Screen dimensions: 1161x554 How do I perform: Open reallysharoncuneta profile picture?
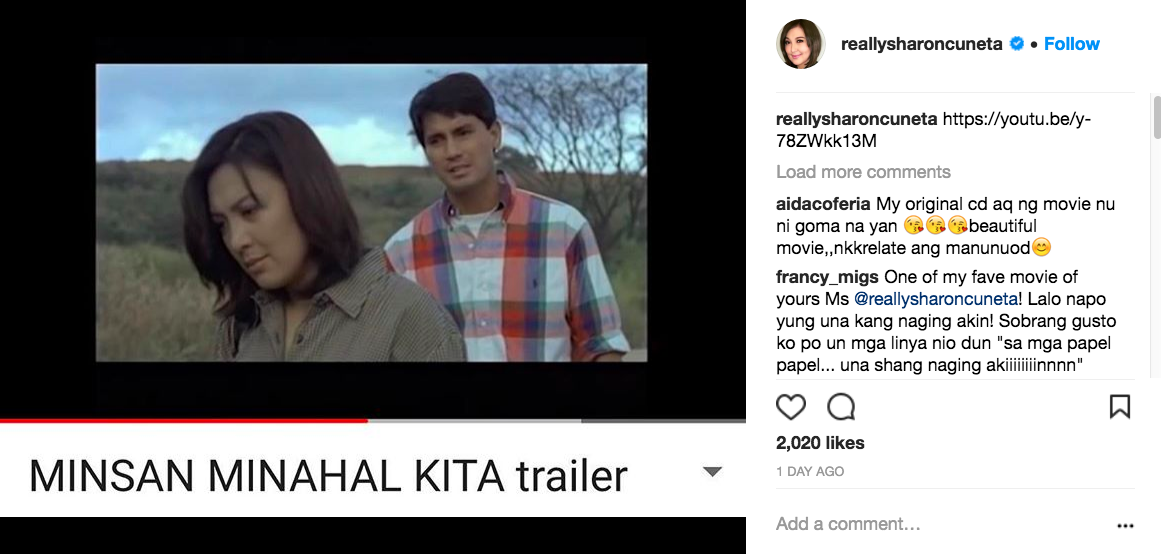(800, 44)
